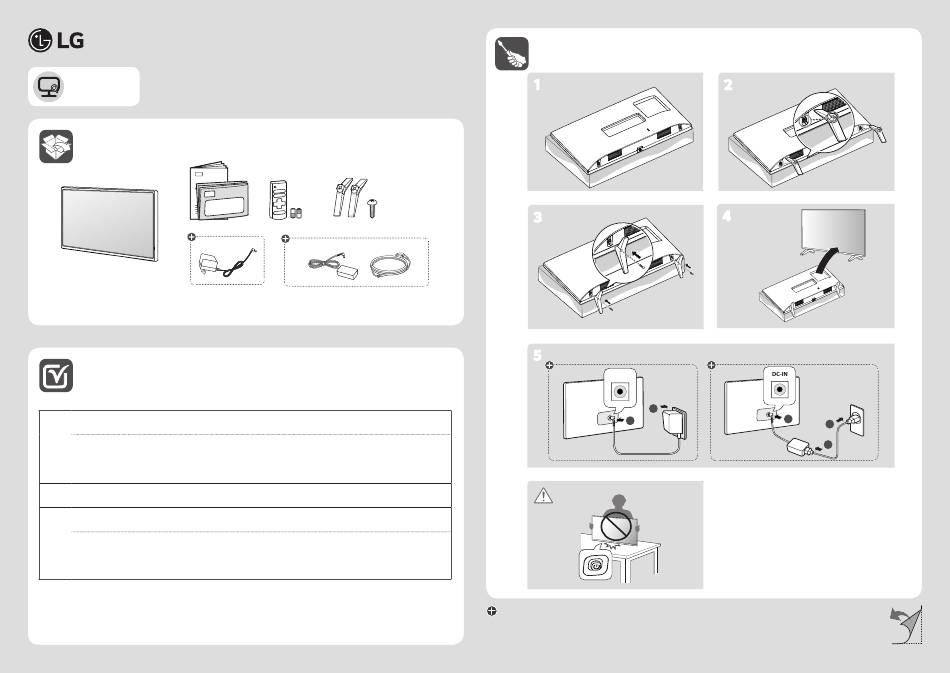This screenshot has width=950, height=673.
Task: Select the TV screen illustration
Action: (110, 224)
